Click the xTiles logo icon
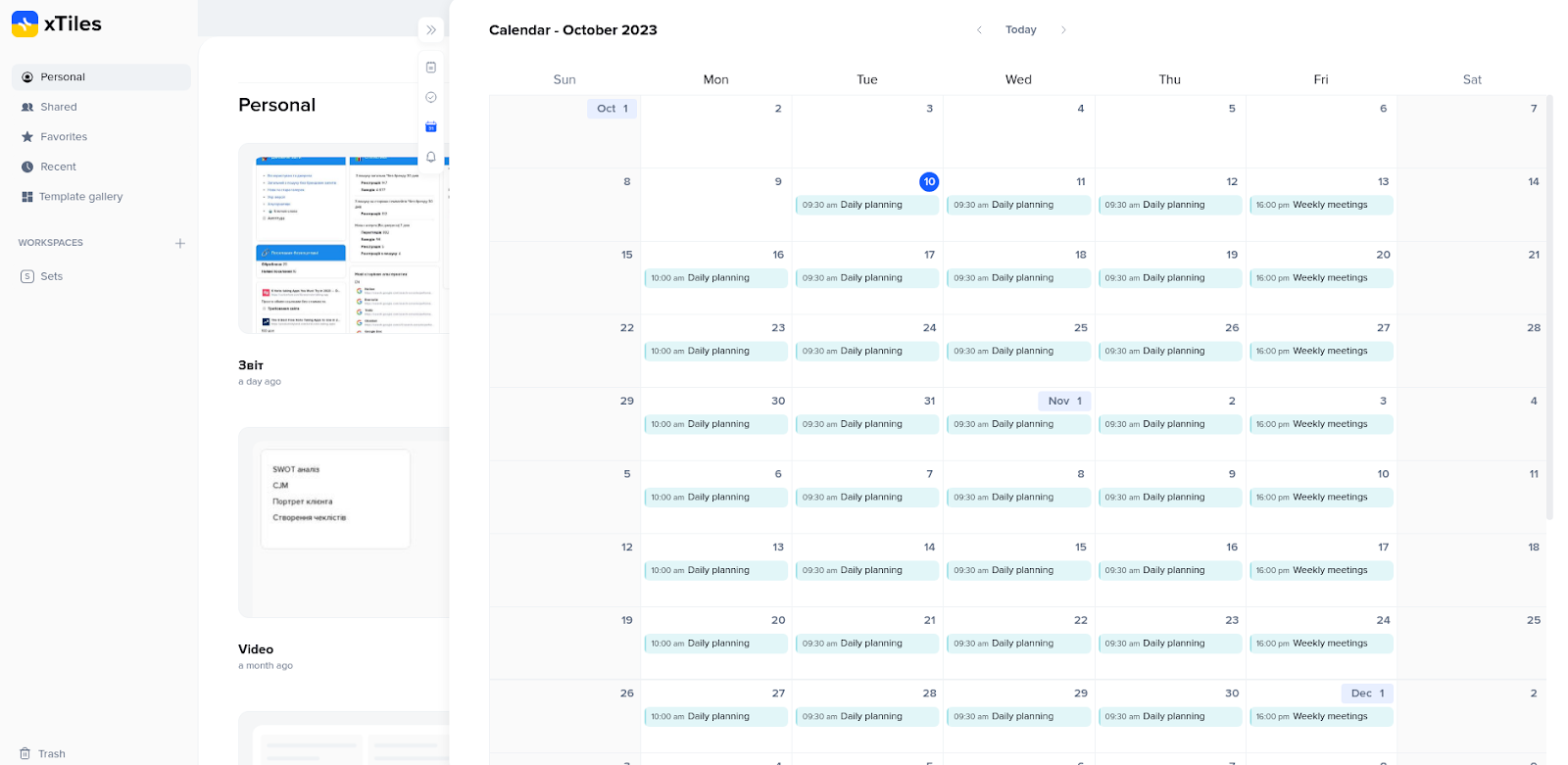 pyautogui.click(x=24, y=24)
